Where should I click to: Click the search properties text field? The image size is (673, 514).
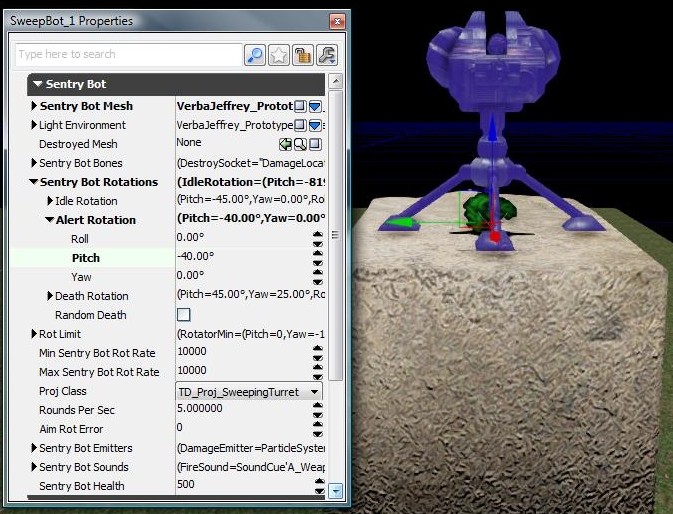coord(129,55)
